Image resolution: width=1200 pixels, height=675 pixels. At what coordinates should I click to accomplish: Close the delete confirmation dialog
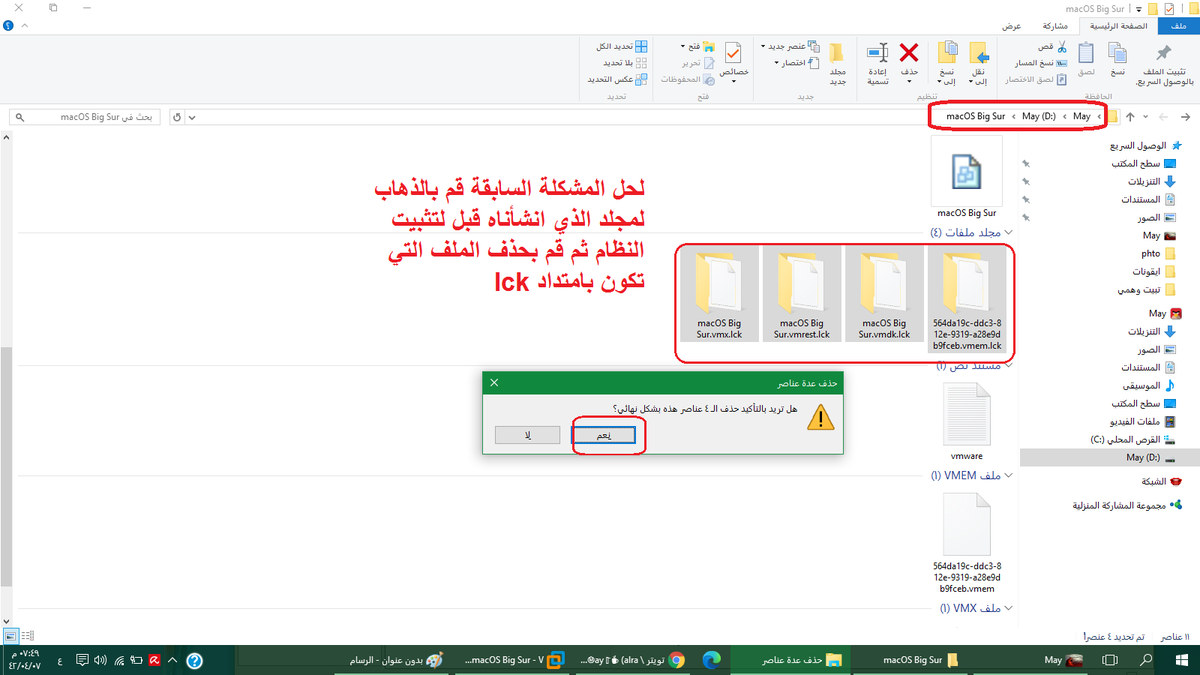point(493,382)
